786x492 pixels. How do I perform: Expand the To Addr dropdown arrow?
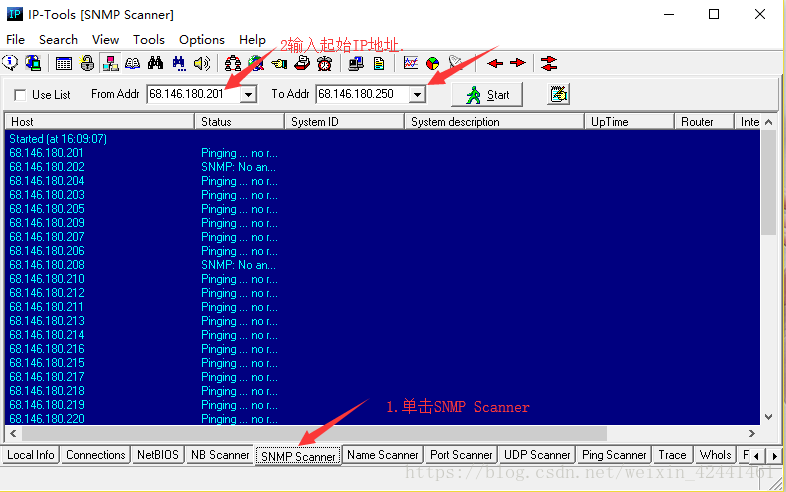417,94
